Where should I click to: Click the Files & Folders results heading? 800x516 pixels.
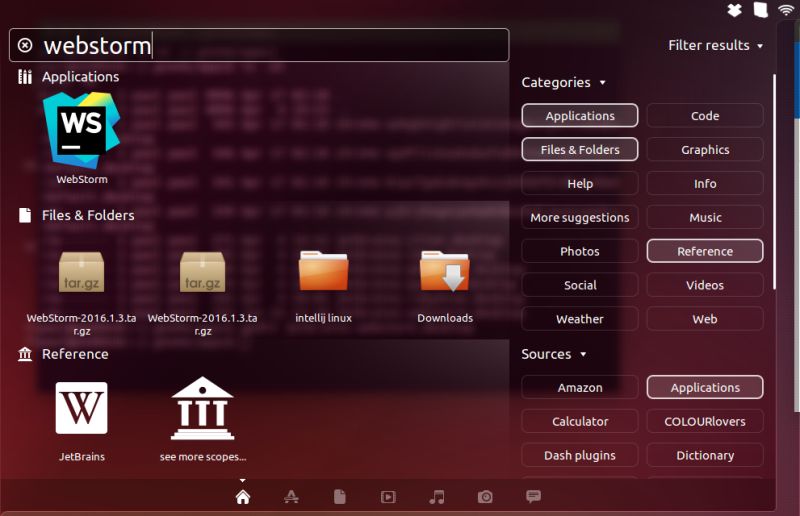click(x=88, y=215)
